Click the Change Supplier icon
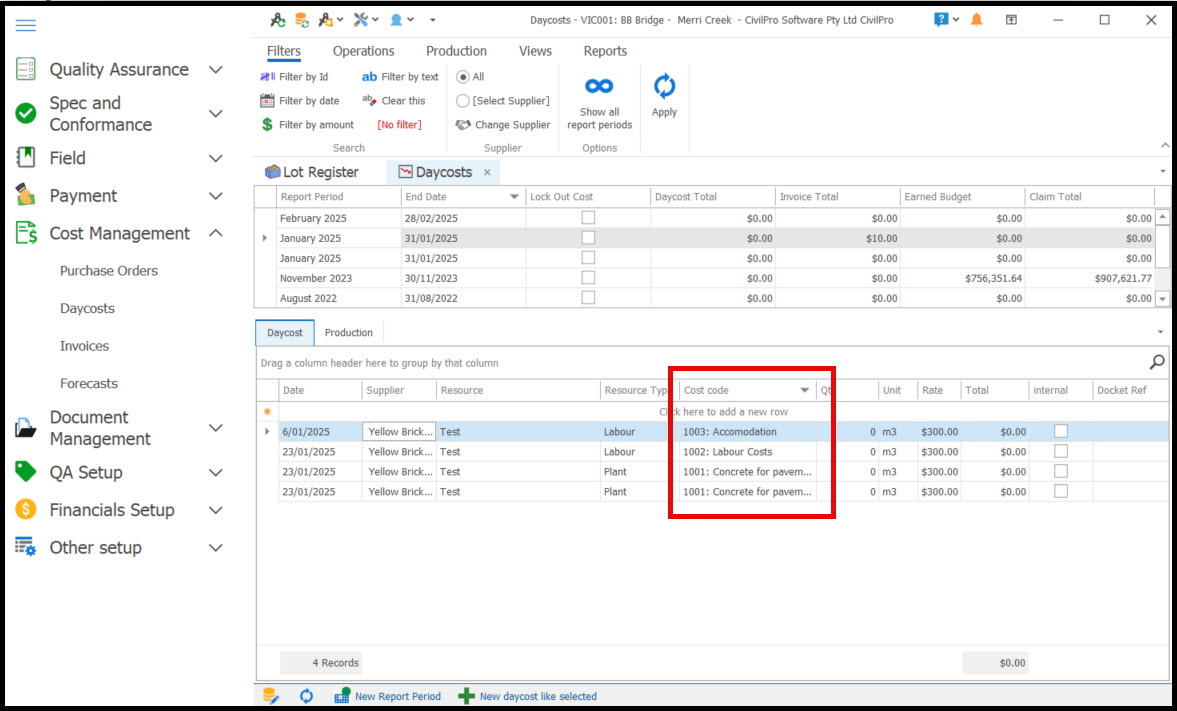This screenshot has width=1177, height=711. (x=463, y=125)
